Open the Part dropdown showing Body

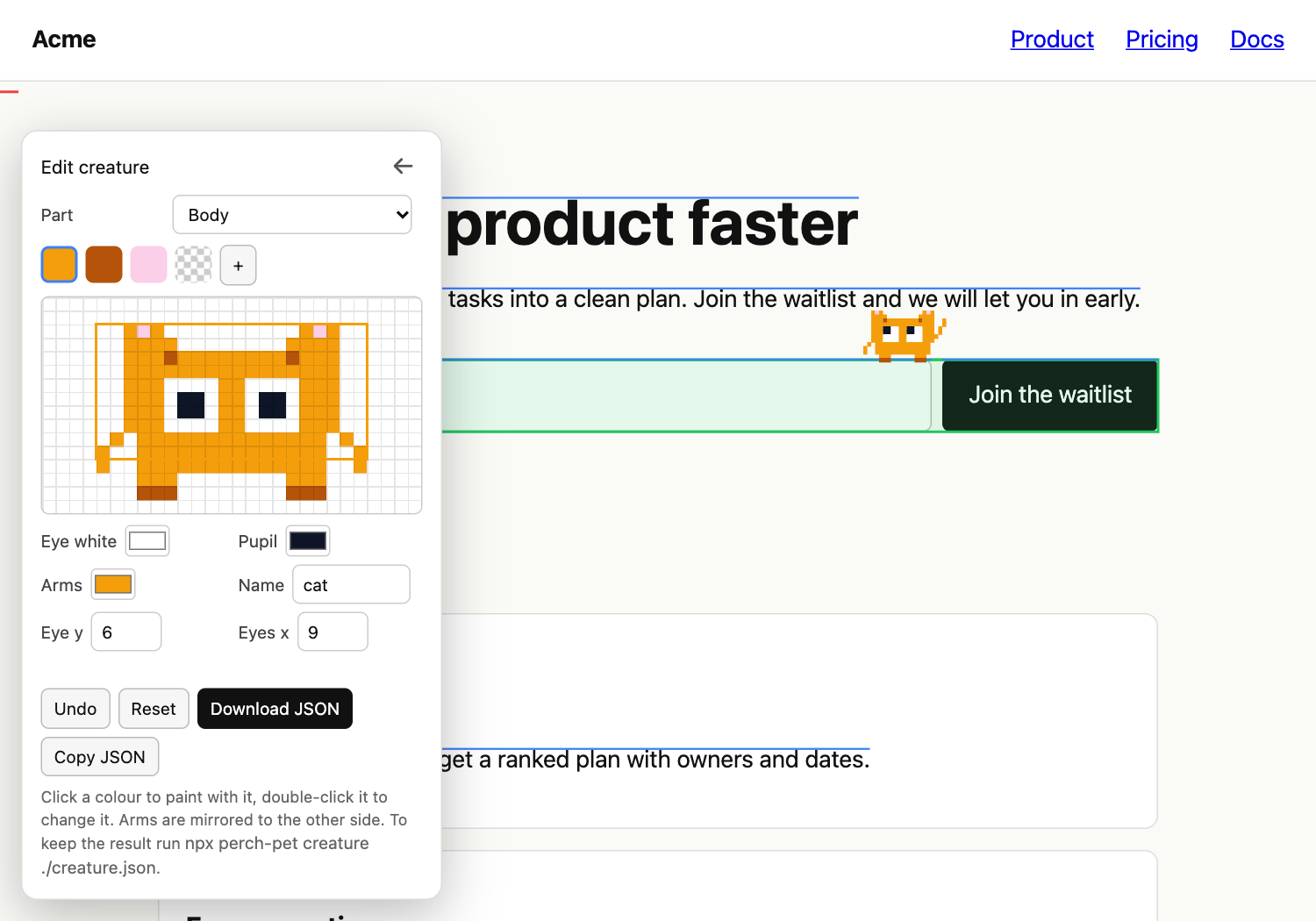292,215
